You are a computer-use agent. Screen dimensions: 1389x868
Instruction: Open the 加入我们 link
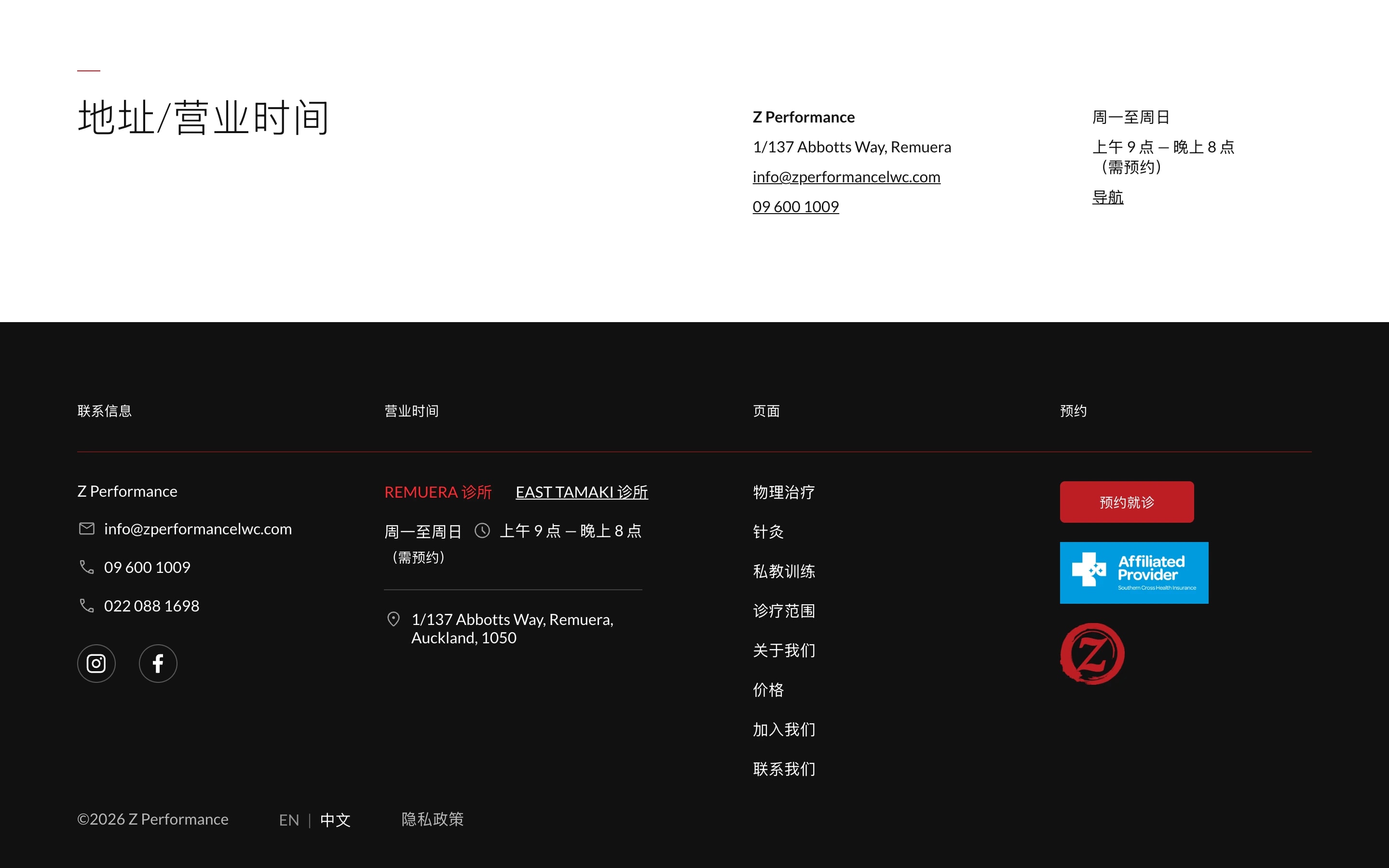tap(784, 730)
